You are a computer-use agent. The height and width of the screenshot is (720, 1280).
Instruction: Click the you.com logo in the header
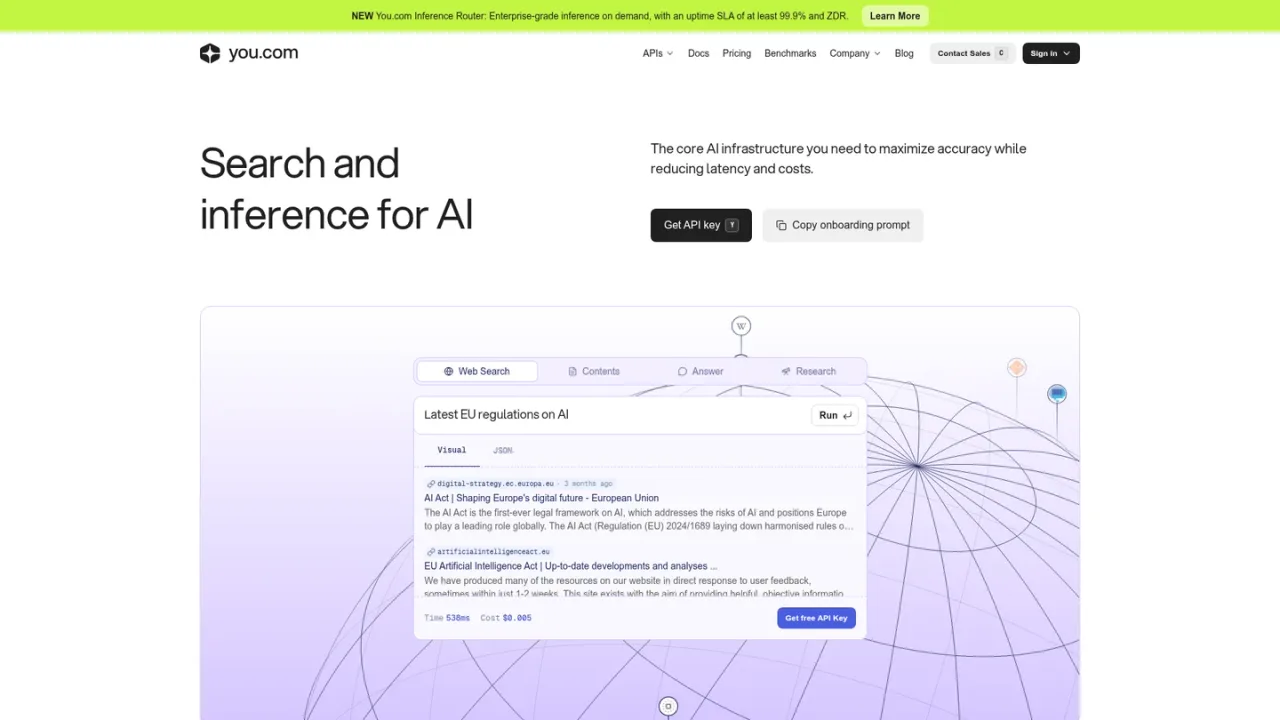pos(249,53)
